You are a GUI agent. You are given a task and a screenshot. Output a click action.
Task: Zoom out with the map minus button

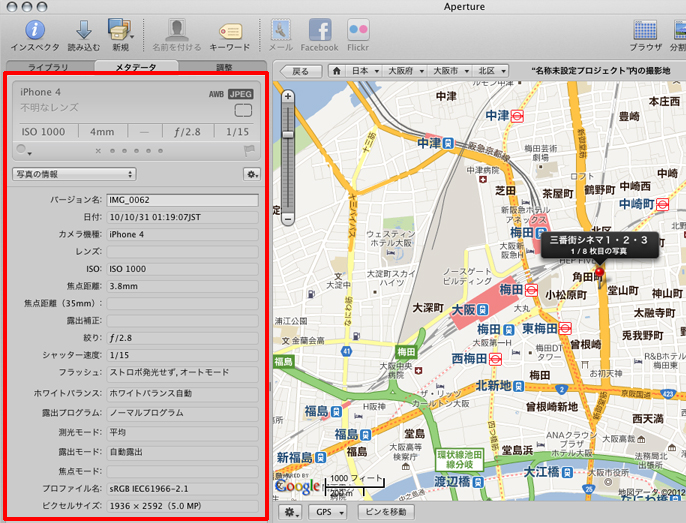click(x=287, y=218)
